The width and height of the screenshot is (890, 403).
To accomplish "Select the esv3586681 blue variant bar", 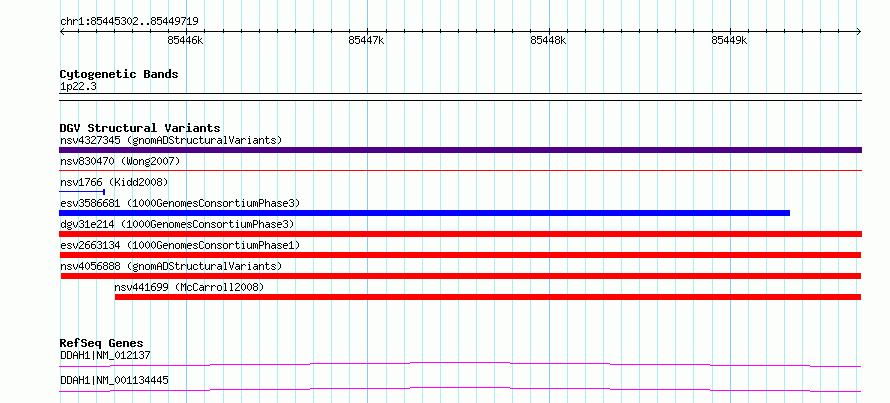I will (425, 213).
